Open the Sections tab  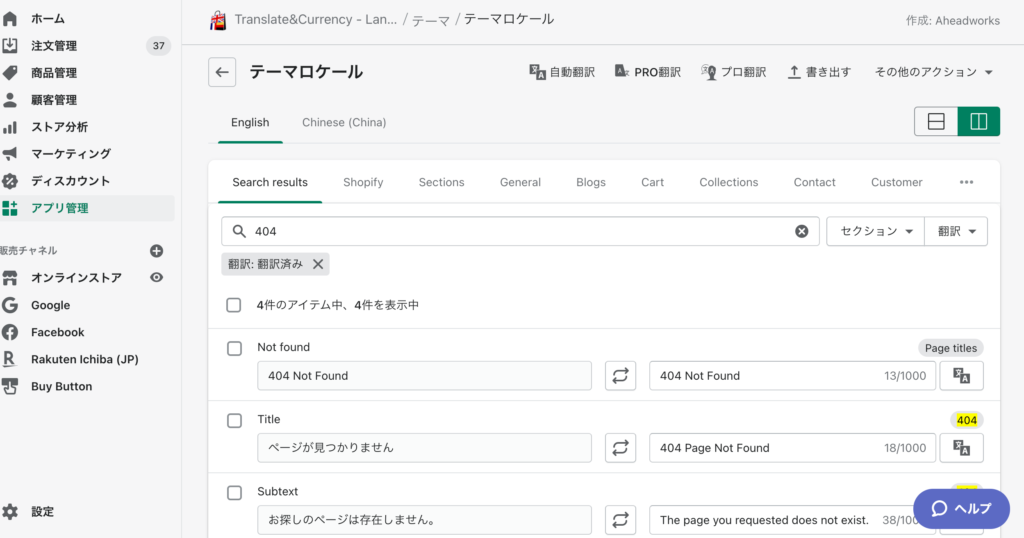click(x=441, y=182)
